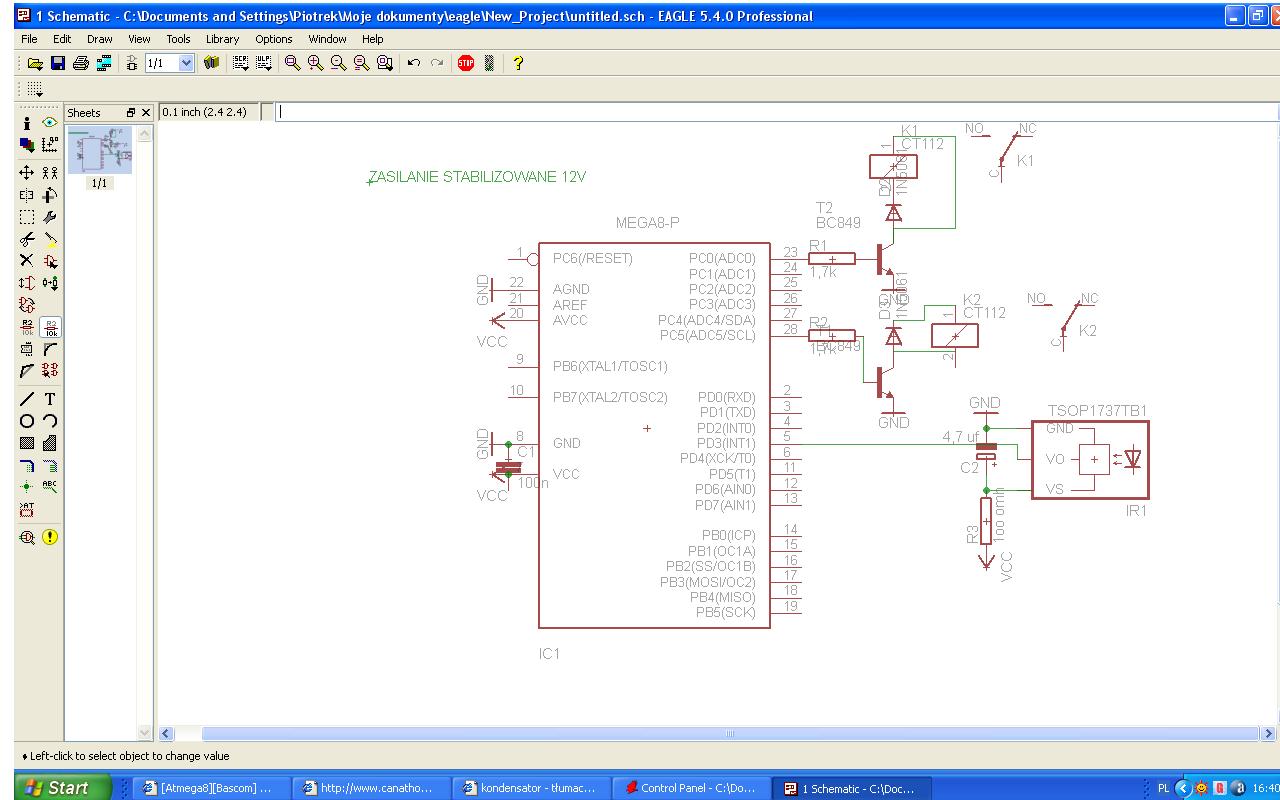The image size is (1280, 800).
Task: Expand the ULP program dropdown button
Action: pos(264,63)
